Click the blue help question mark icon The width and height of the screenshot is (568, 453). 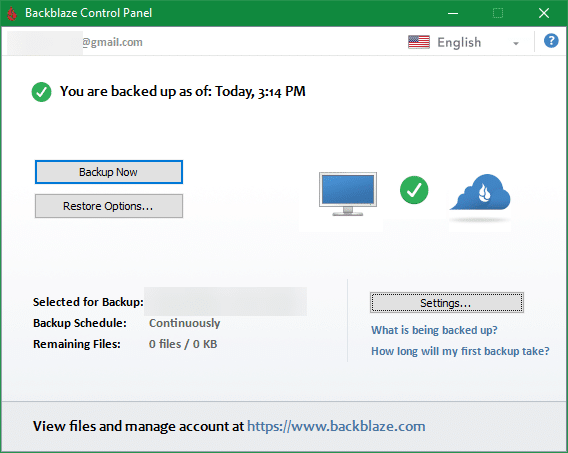[x=551, y=41]
